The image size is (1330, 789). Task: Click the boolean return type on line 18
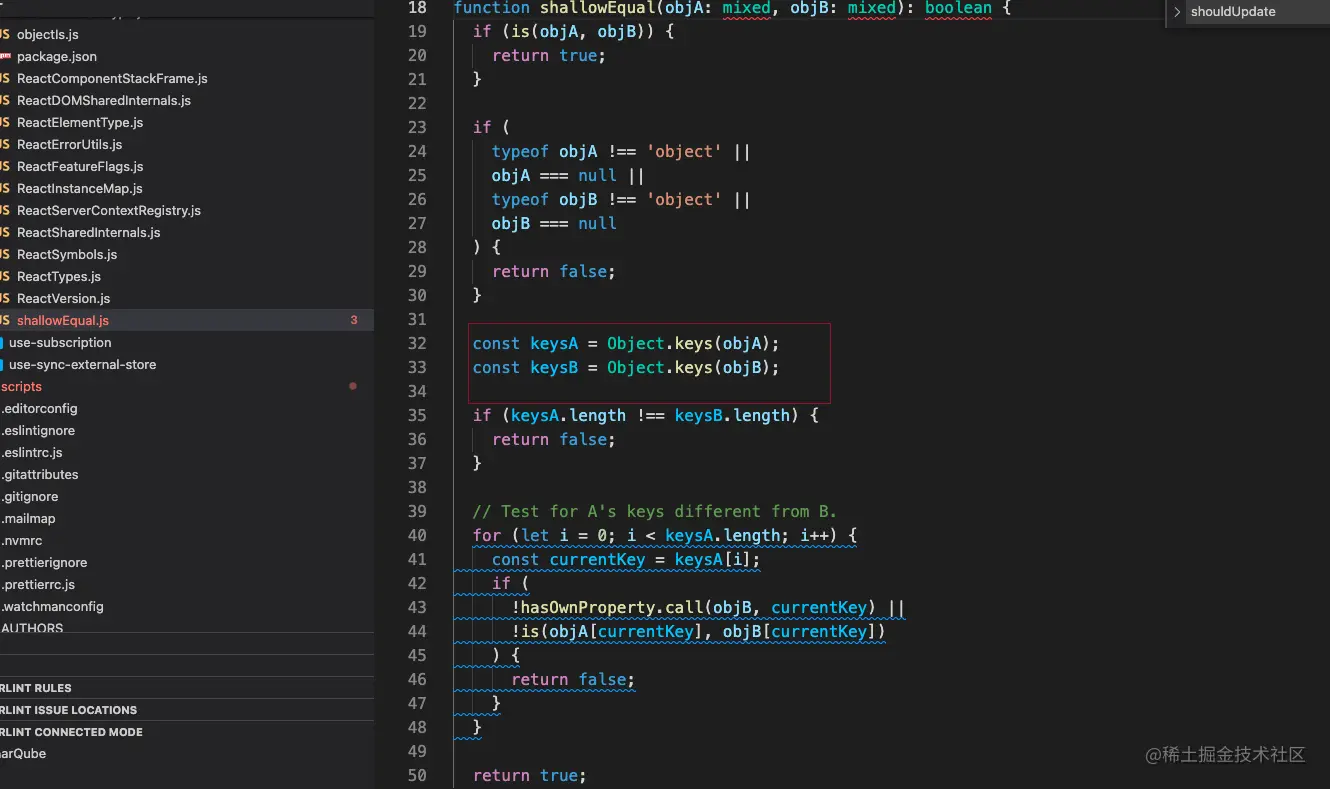(x=958, y=8)
